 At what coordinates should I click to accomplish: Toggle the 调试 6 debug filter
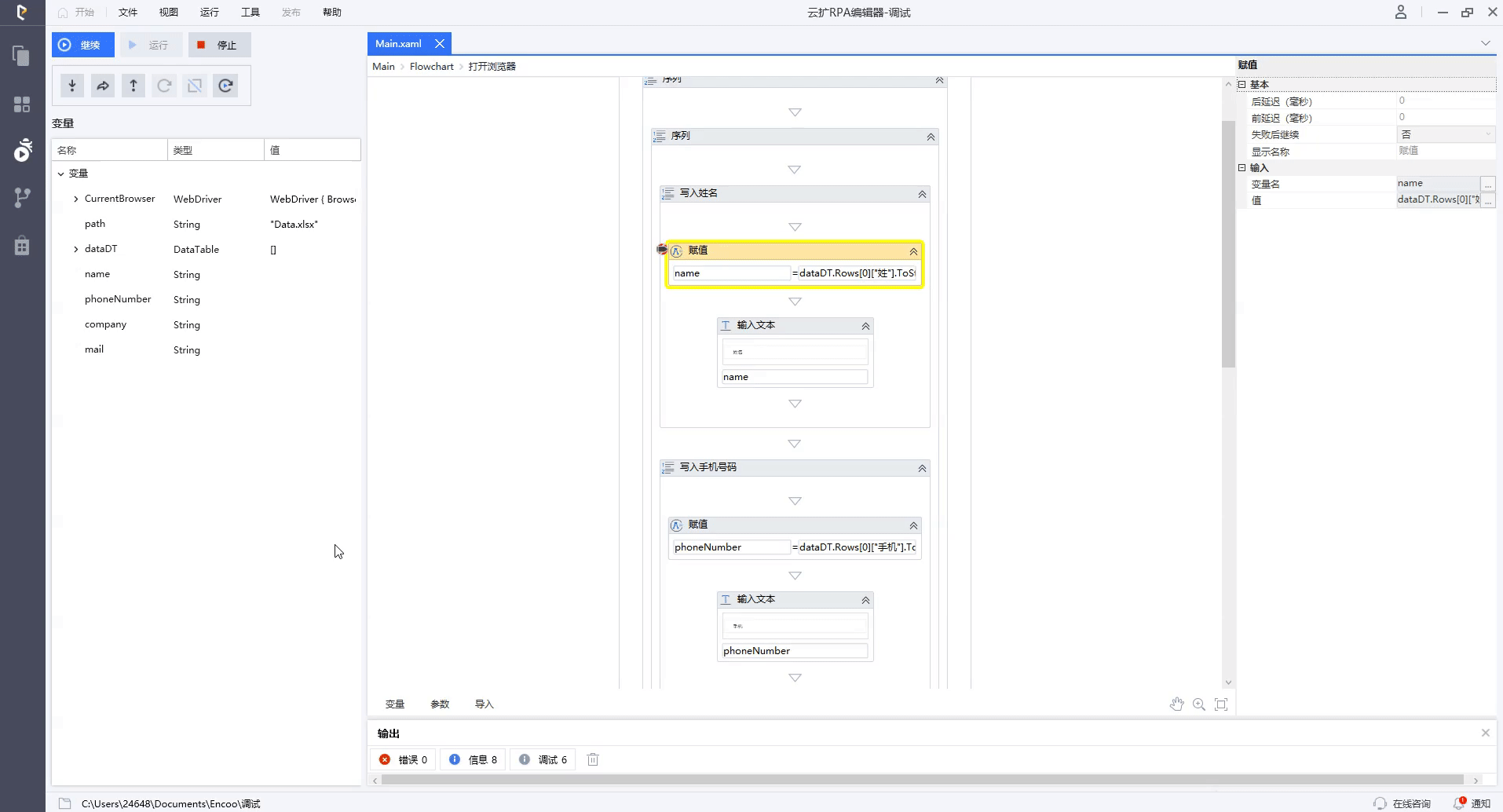coord(543,759)
